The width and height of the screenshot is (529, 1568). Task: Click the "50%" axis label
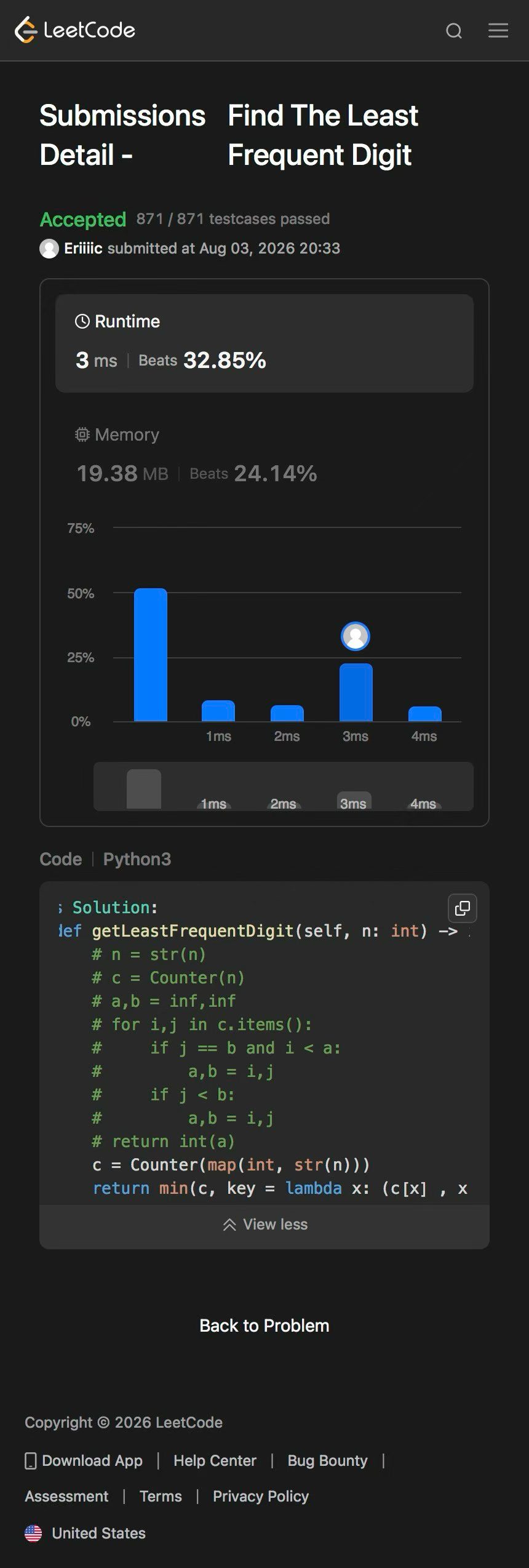click(81, 593)
